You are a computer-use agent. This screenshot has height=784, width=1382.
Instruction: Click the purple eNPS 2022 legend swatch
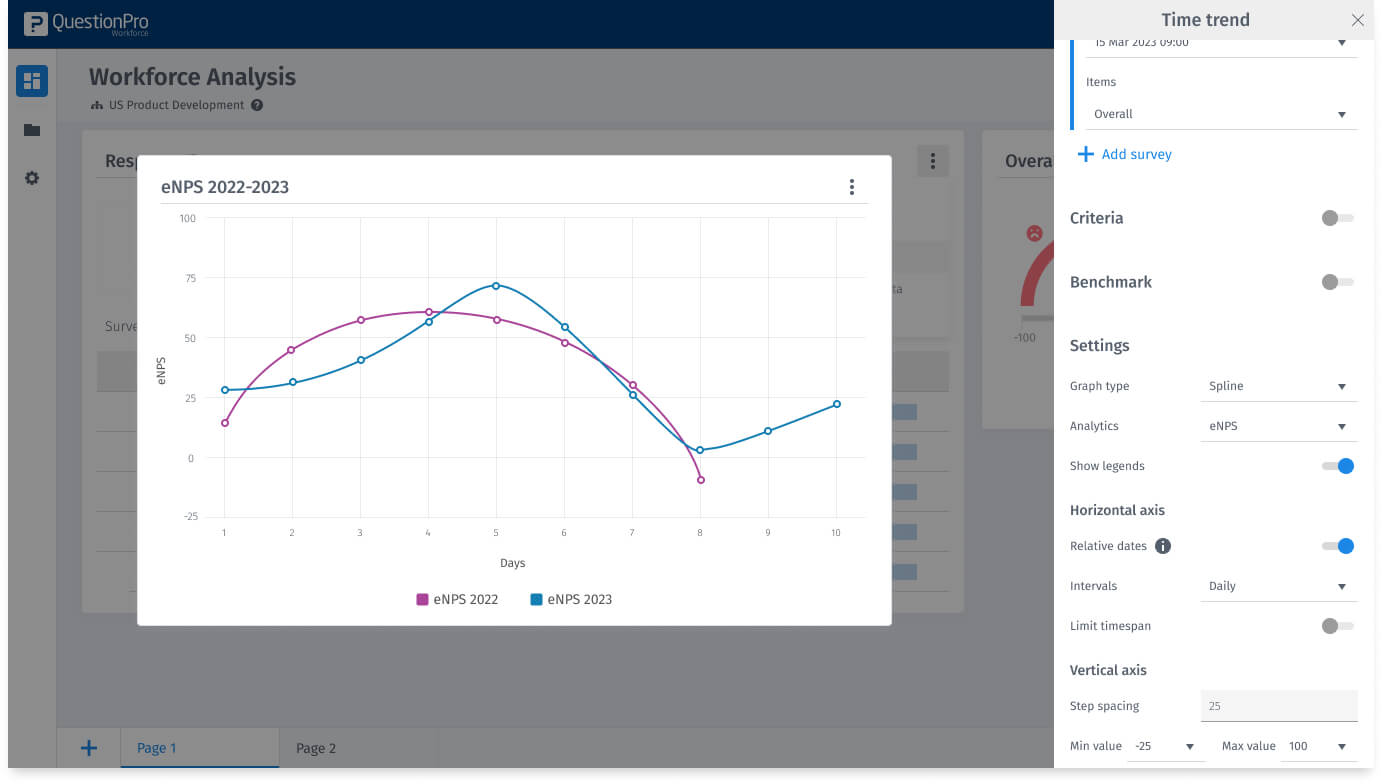point(422,600)
